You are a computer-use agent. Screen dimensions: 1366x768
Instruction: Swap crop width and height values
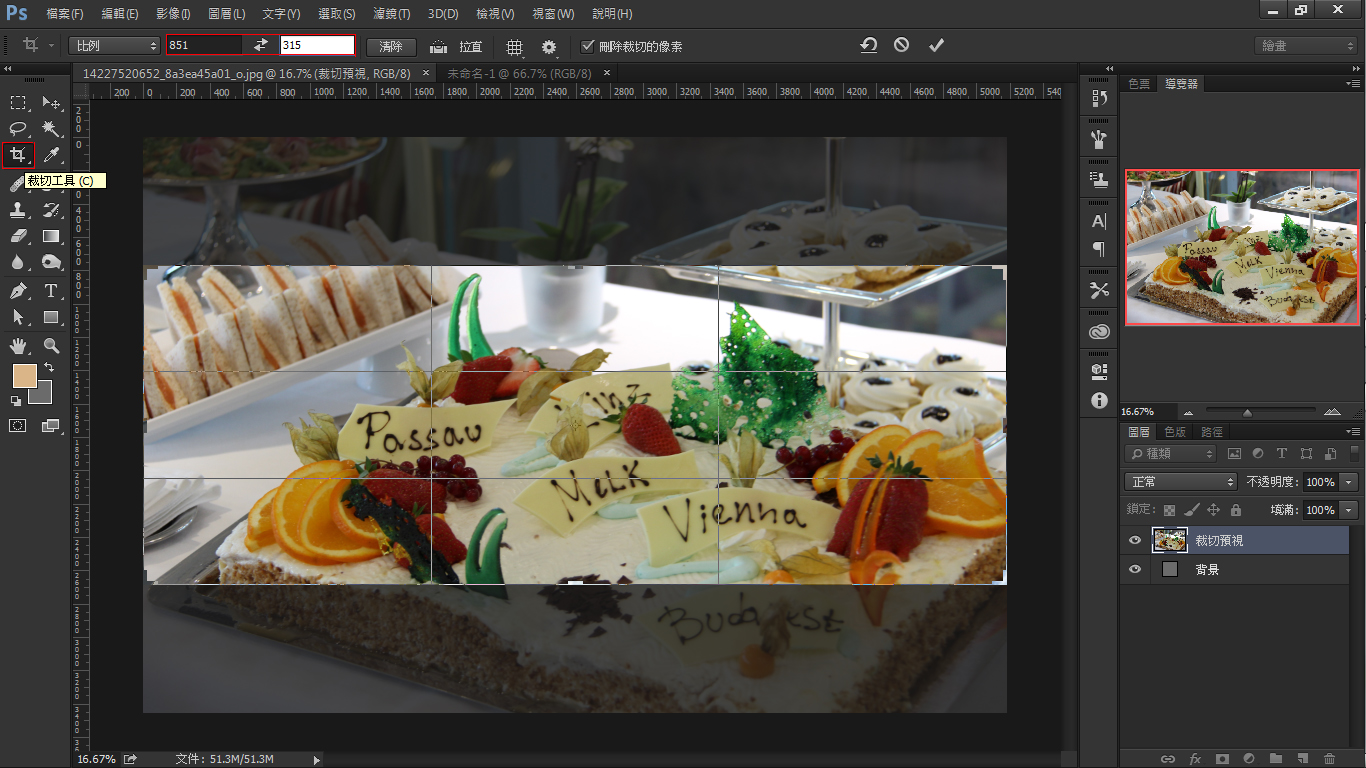[x=261, y=45]
